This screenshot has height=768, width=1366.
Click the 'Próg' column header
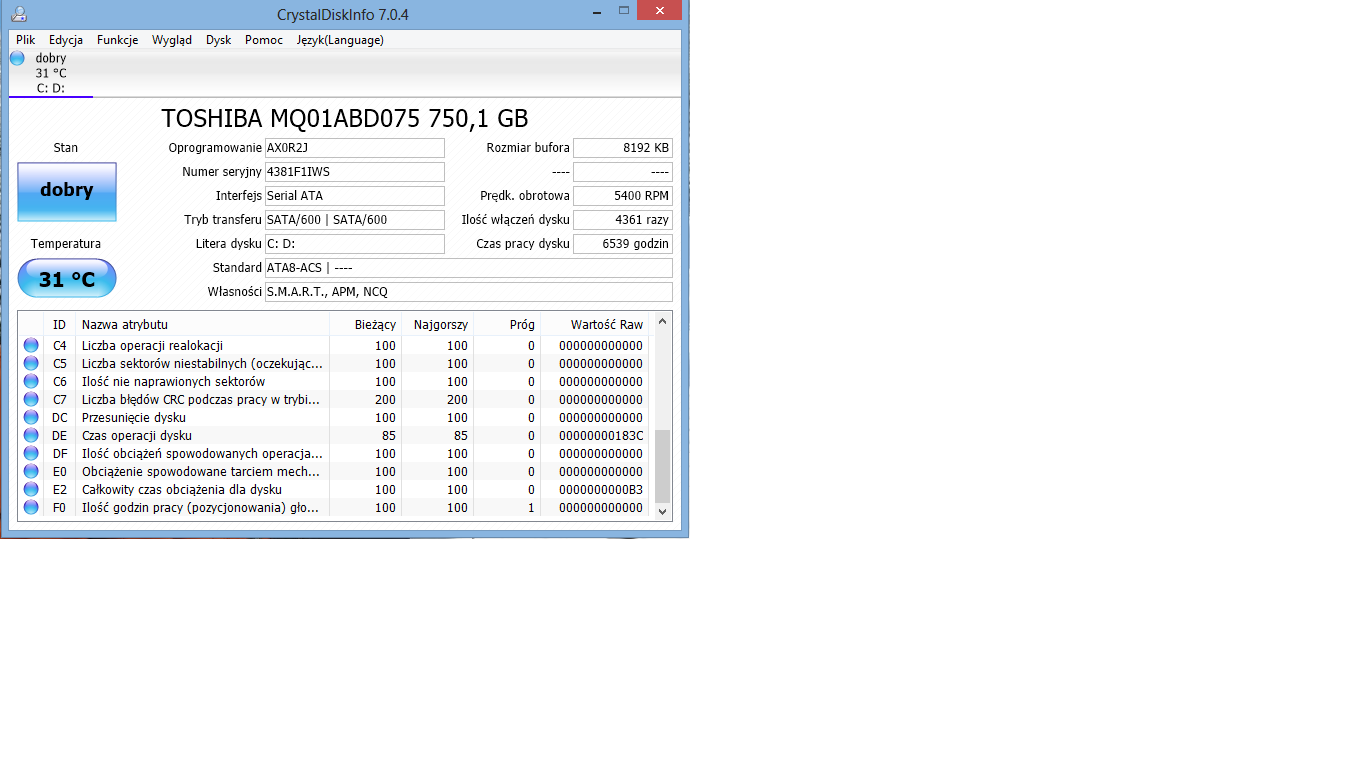pos(507,324)
